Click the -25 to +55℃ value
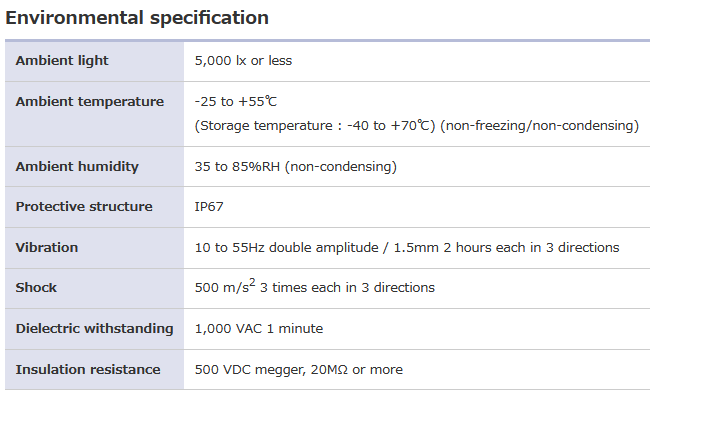Viewport: 726px width, 432px height. (236, 101)
